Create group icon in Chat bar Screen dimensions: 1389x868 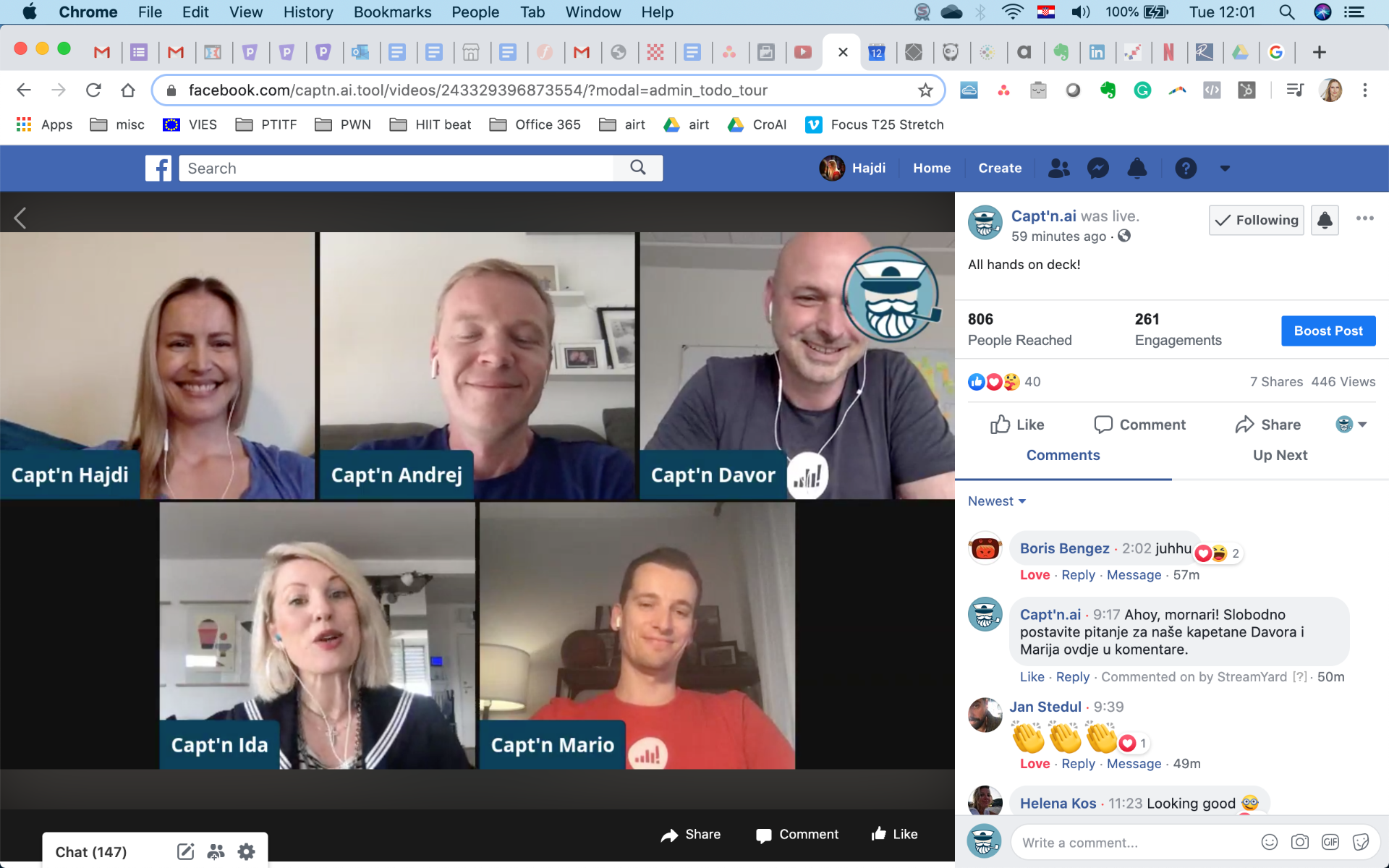point(216,851)
